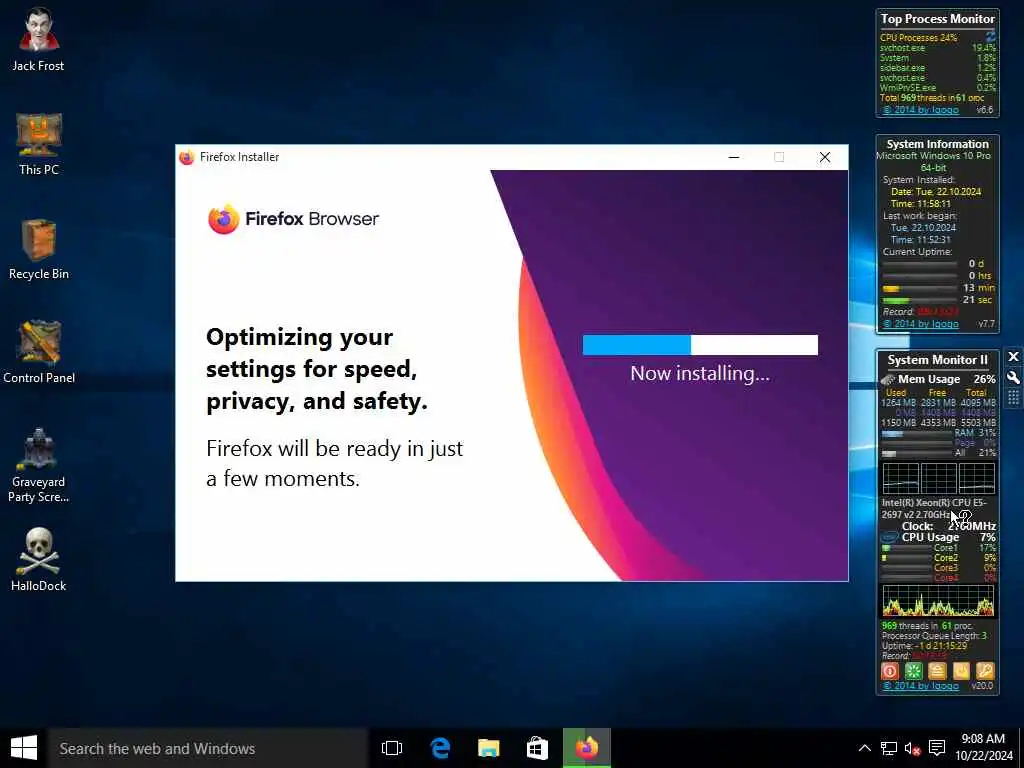Click the Firefox Installer window title text
This screenshot has height=768, width=1024.
240,157
